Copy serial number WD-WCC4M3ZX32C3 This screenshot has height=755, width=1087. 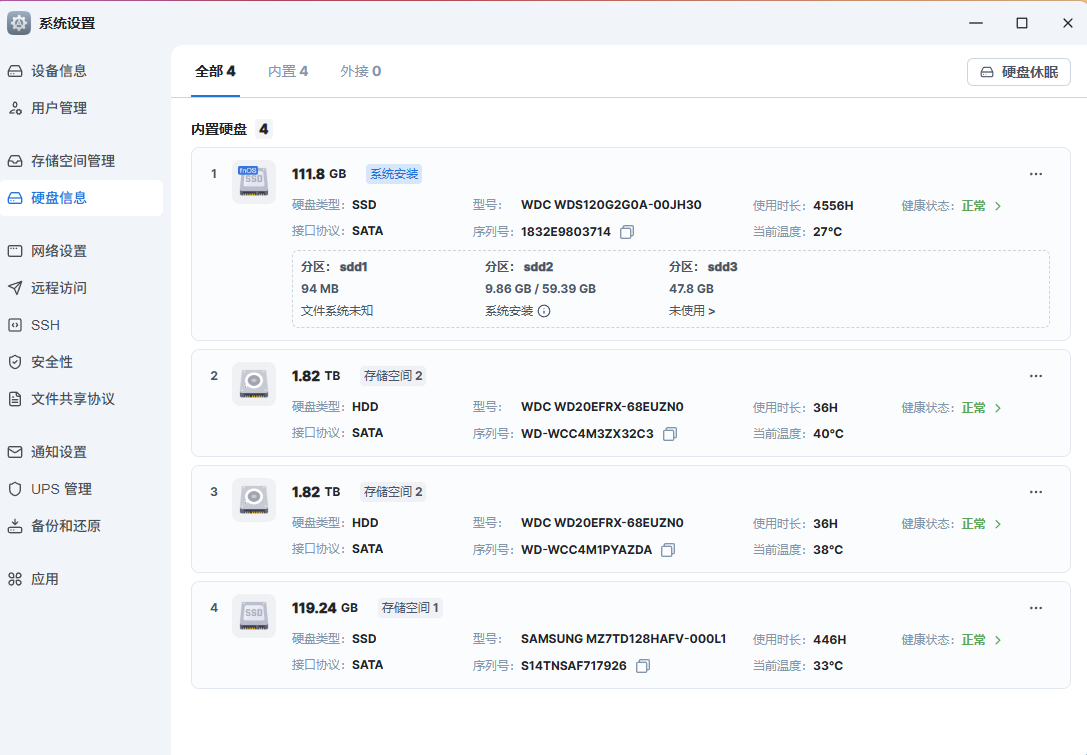(670, 434)
